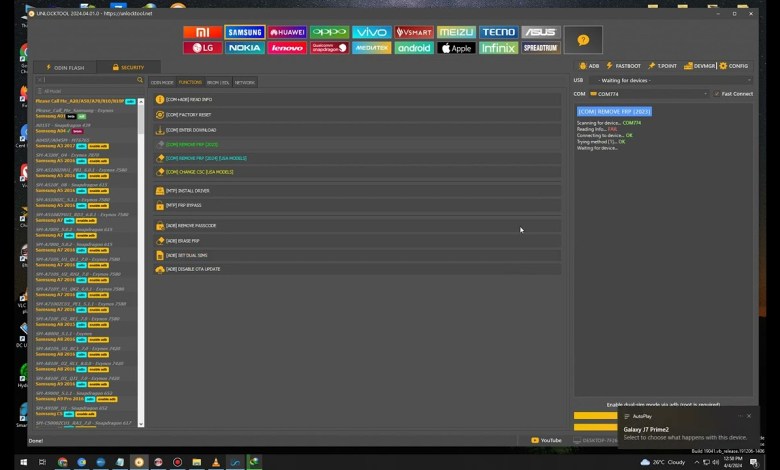Image resolution: width=780 pixels, height=470 pixels.
Task: Run [COM+ADB] Read Info
Action: [x=357, y=99]
